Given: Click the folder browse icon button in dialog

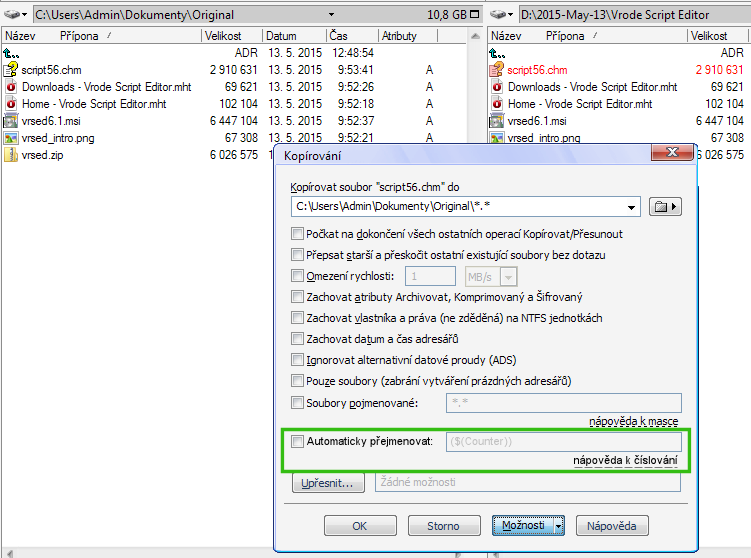Looking at the screenshot, I should click(664, 207).
